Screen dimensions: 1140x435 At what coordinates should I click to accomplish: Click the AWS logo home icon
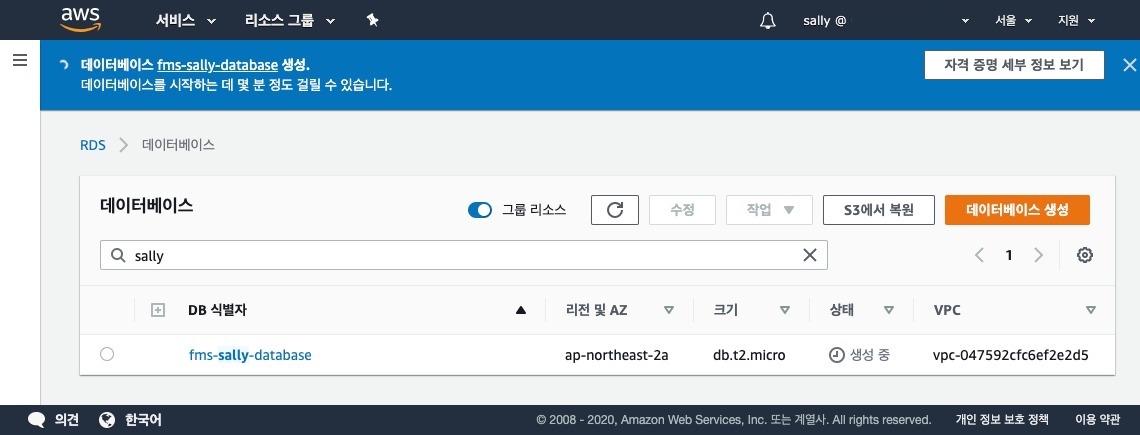[81, 19]
